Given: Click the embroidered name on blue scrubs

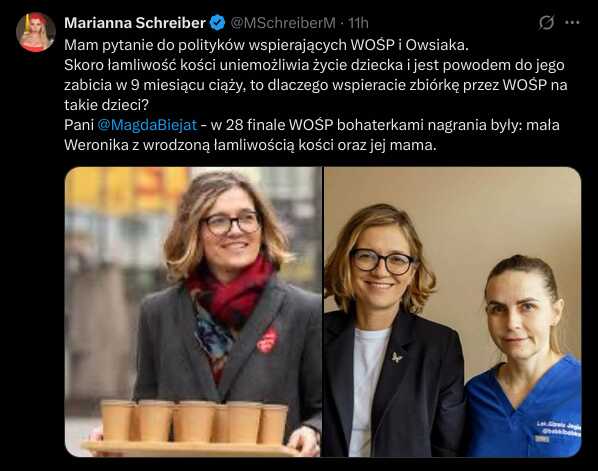Looking at the screenshot, I should pyautogui.click(x=558, y=428).
